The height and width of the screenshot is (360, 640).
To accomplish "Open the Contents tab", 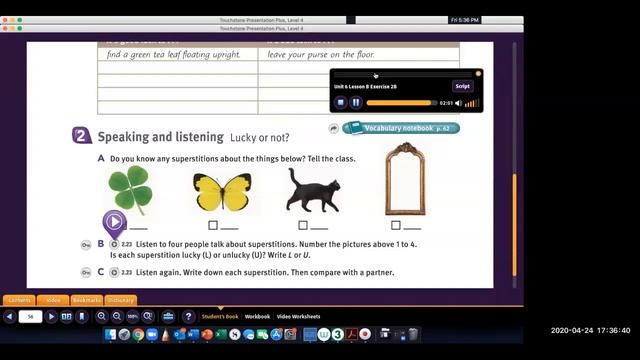I will (x=19, y=300).
